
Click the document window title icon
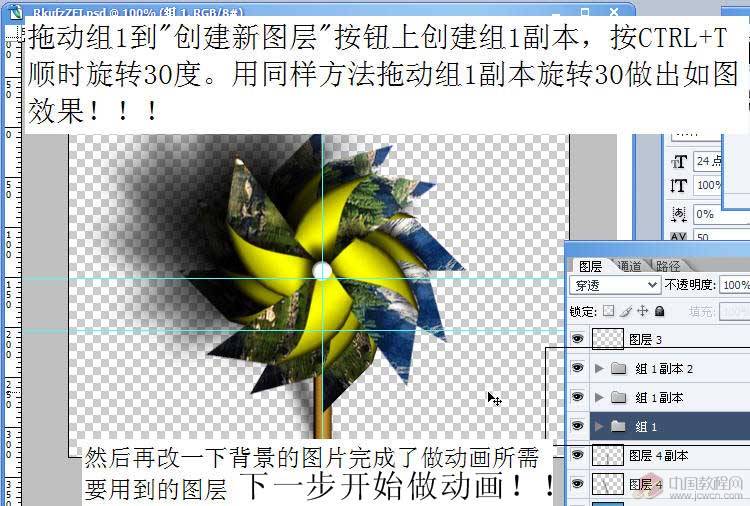tap(16, 11)
